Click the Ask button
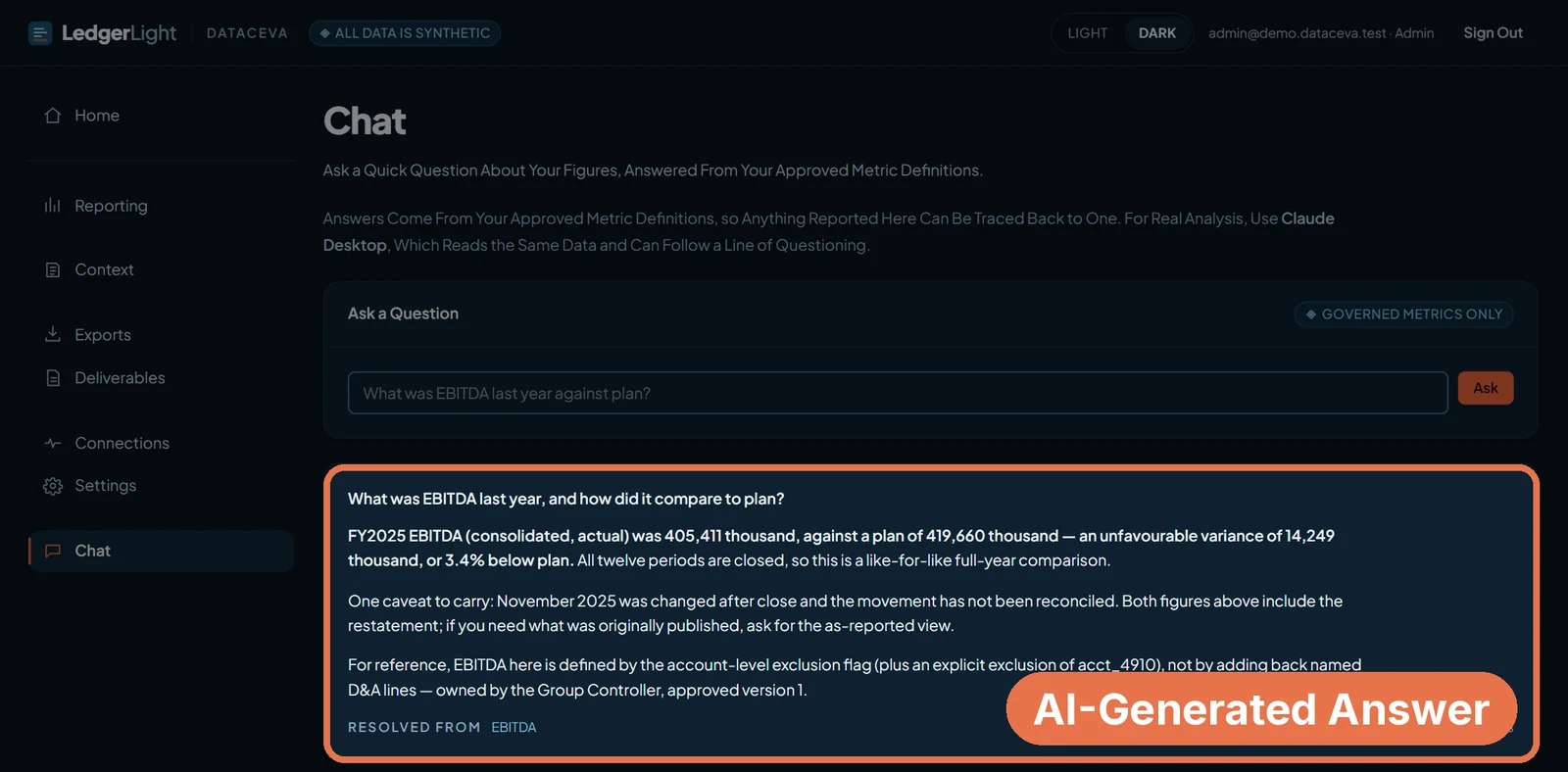This screenshot has width=1568, height=772. click(1486, 388)
